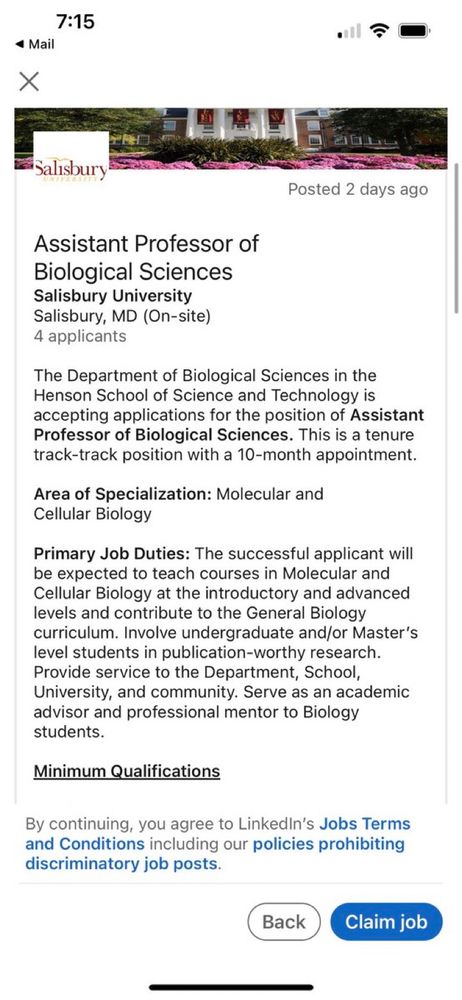Image resolution: width=462 pixels, height=1000 pixels.
Task: Open the Salisbury University logo
Action: click(x=71, y=158)
